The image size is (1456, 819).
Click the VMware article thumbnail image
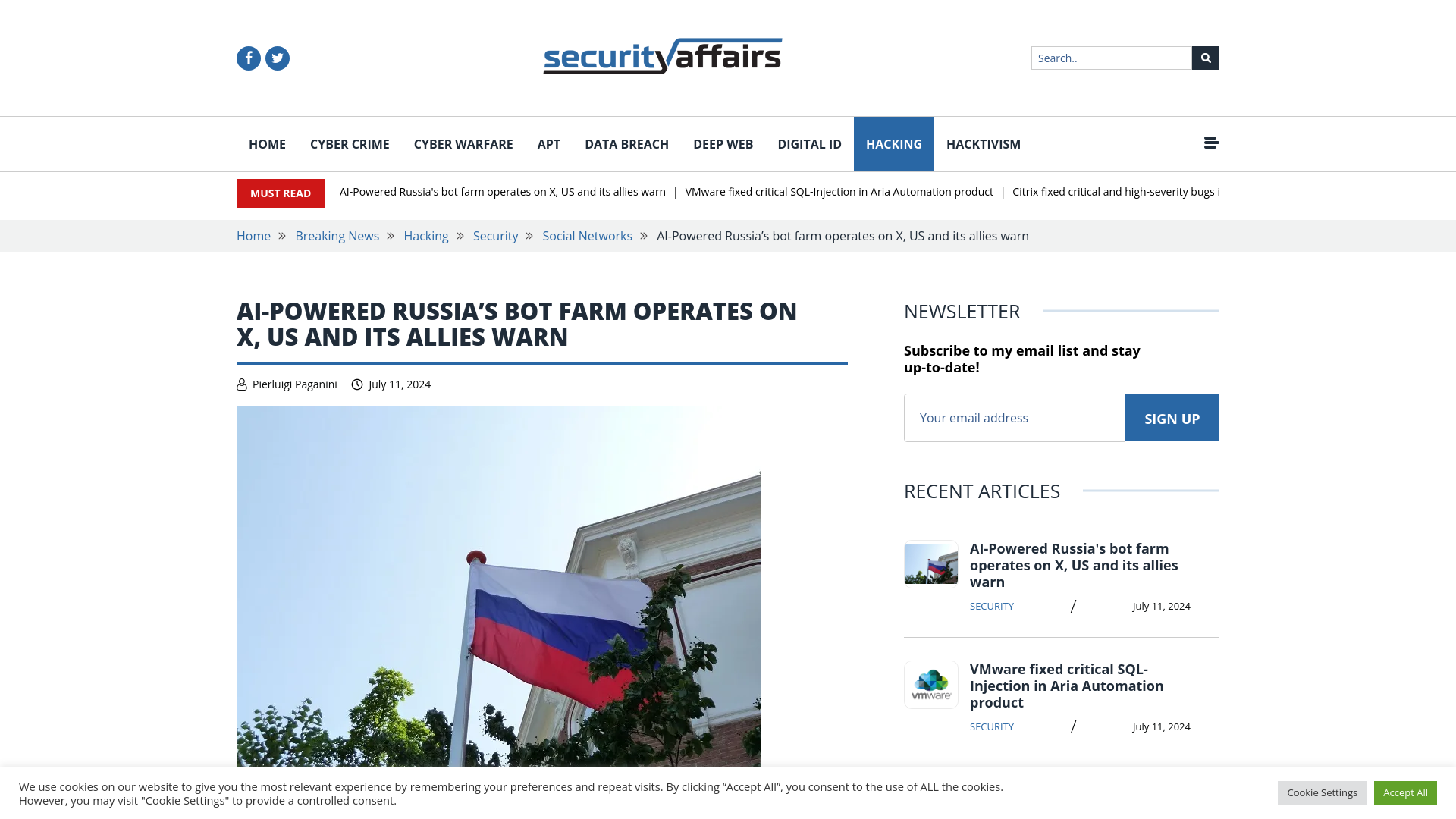pyautogui.click(x=930, y=684)
